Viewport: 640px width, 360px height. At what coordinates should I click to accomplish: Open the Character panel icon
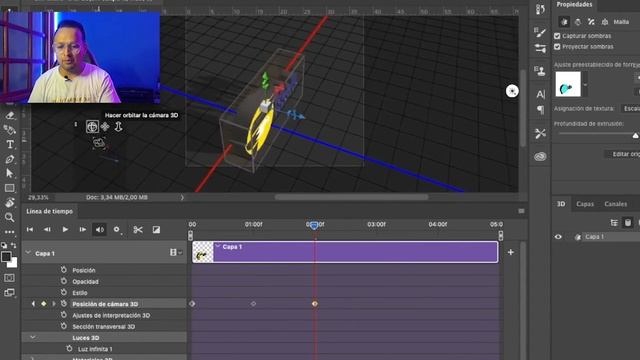tap(540, 94)
